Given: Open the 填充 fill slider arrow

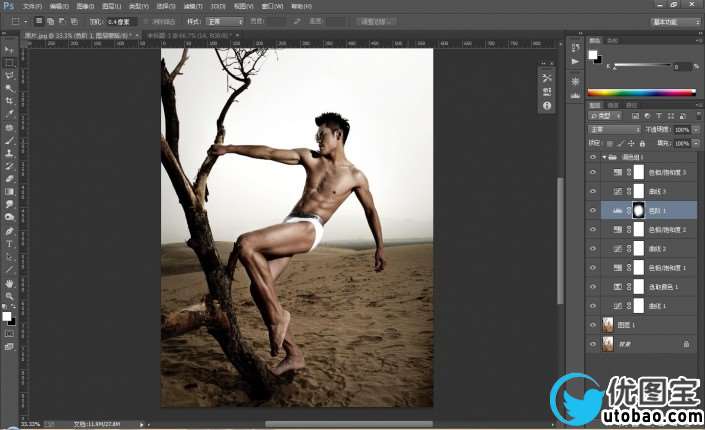Looking at the screenshot, I should click(x=696, y=143).
